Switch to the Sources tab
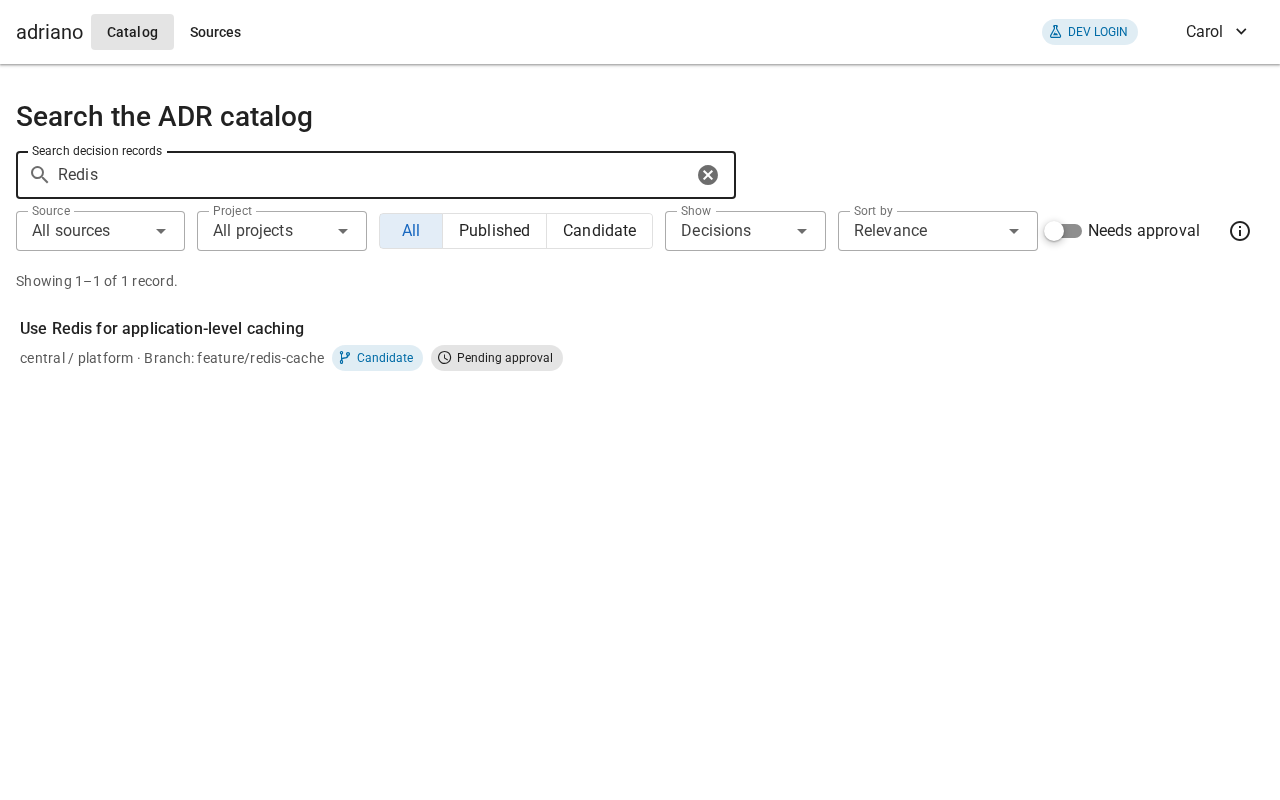 [215, 32]
